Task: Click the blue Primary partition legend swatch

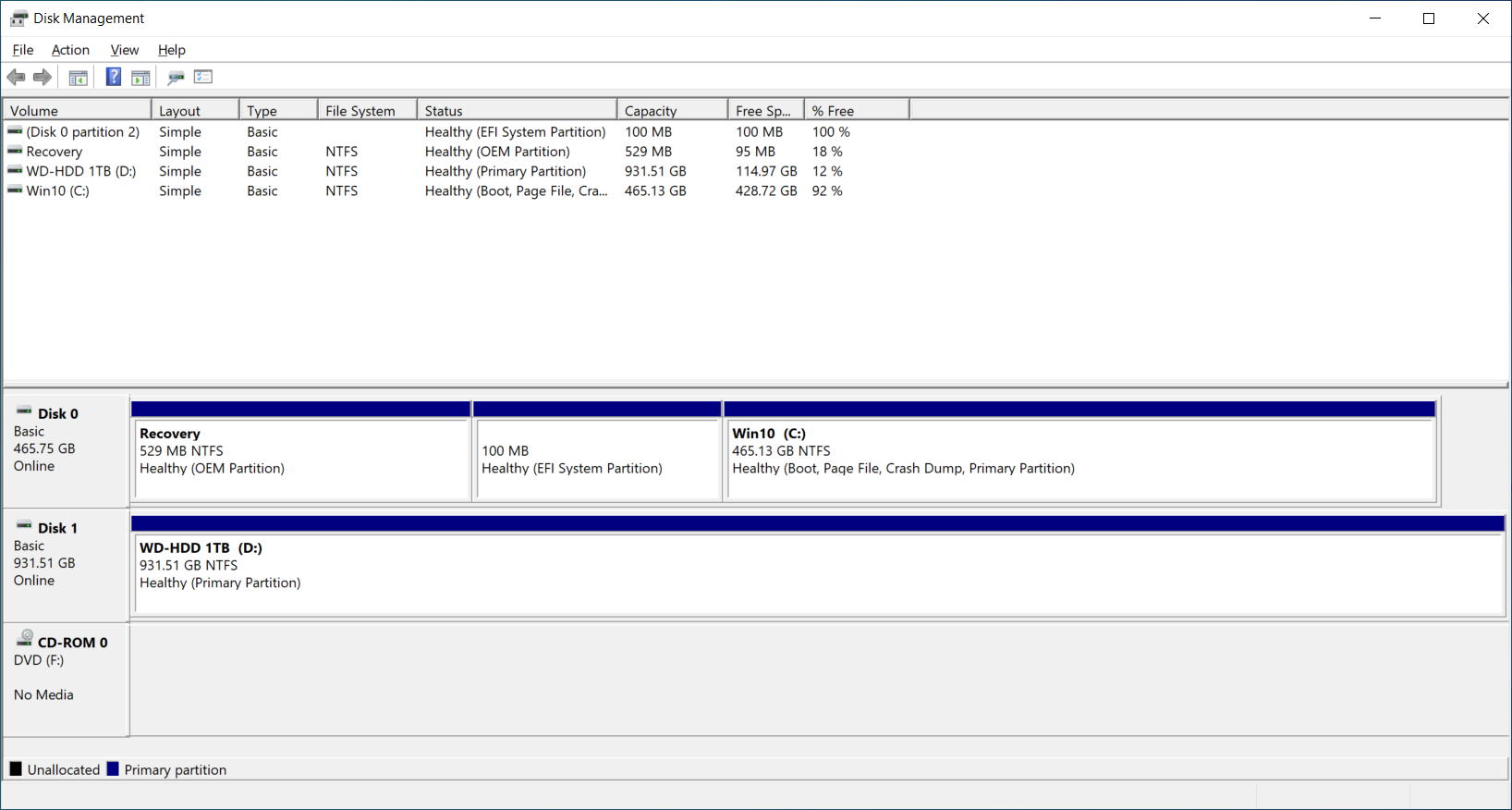Action: pos(113,768)
